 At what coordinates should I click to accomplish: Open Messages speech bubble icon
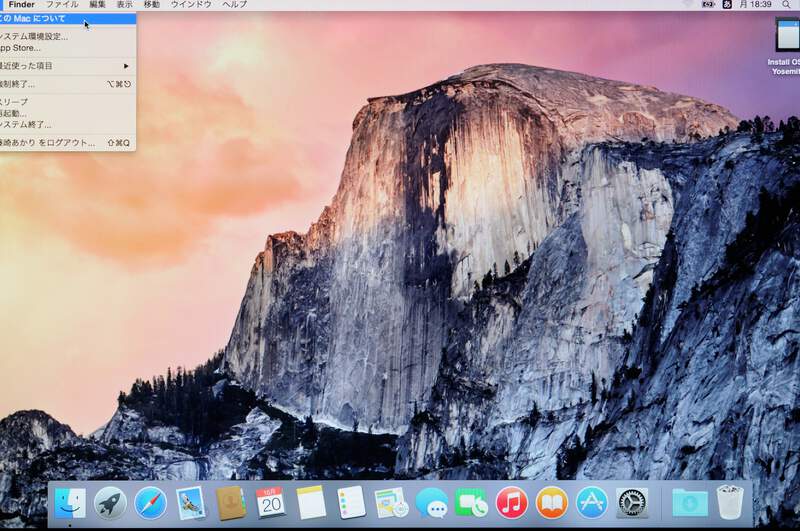coord(432,503)
